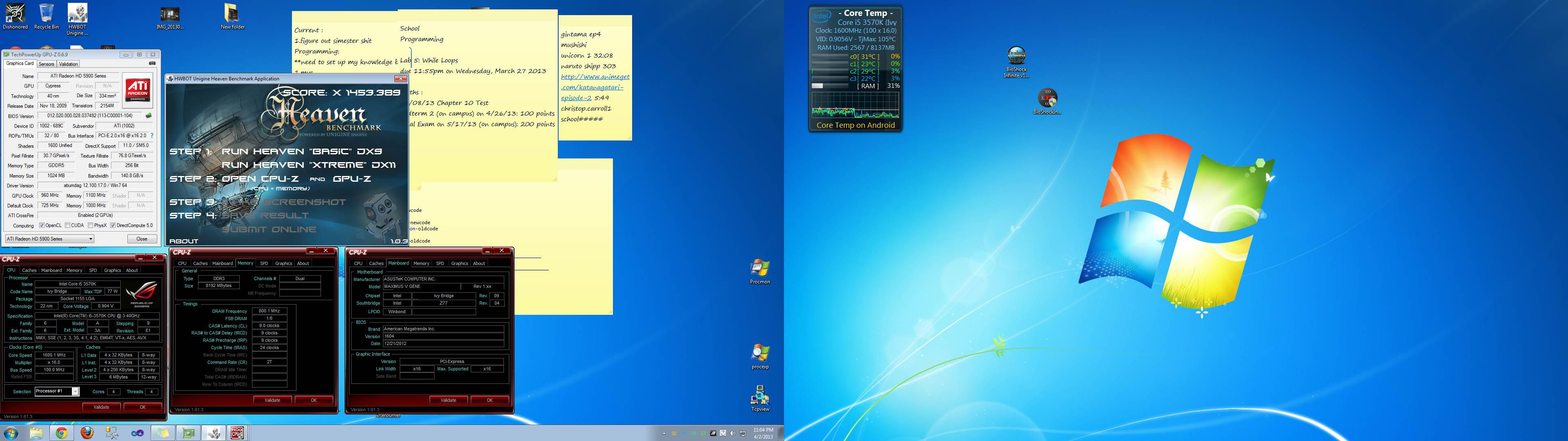Open Windows Explorer from taskbar

36,433
